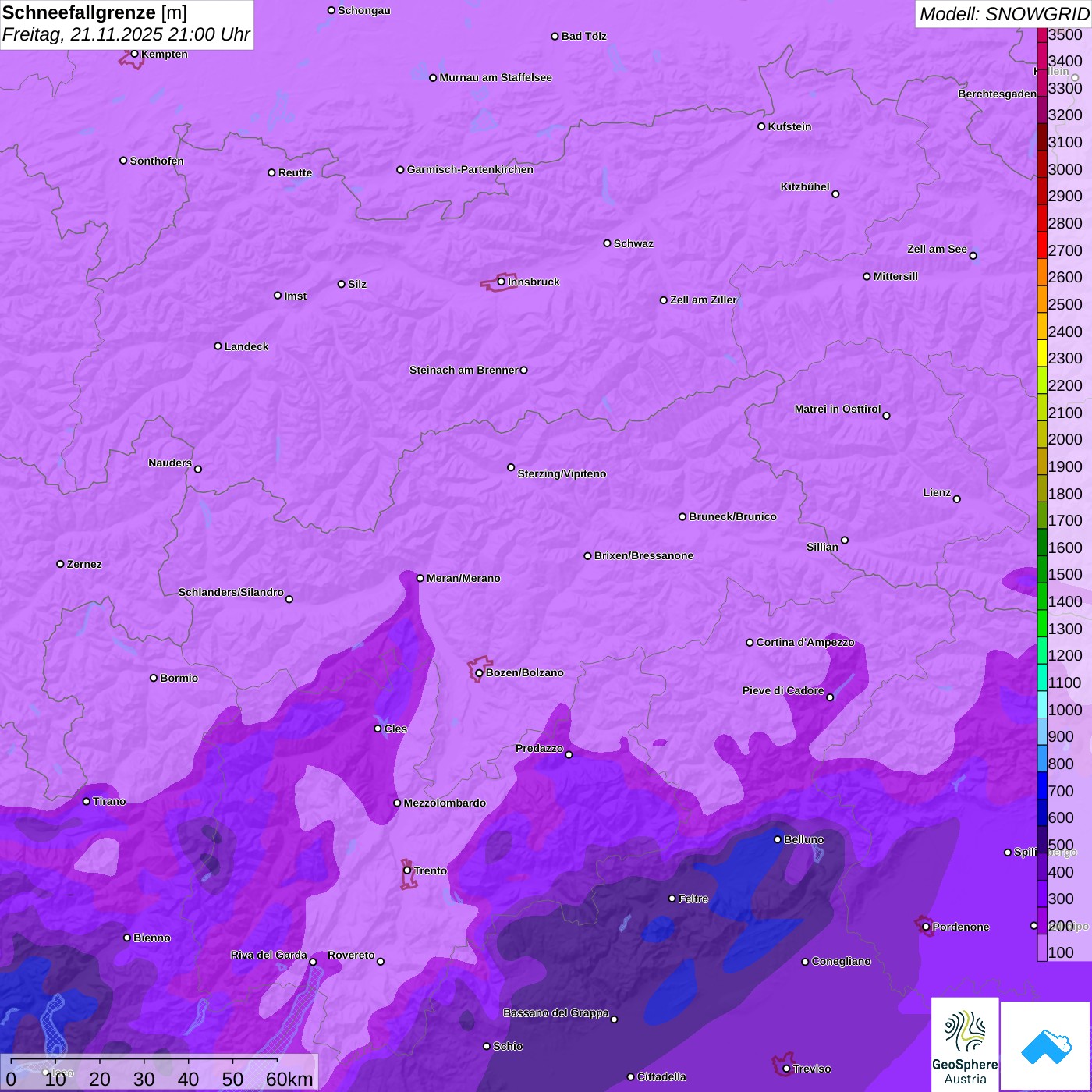
Task: Click the 'Mezzolombardo' label
Action: 445,803
